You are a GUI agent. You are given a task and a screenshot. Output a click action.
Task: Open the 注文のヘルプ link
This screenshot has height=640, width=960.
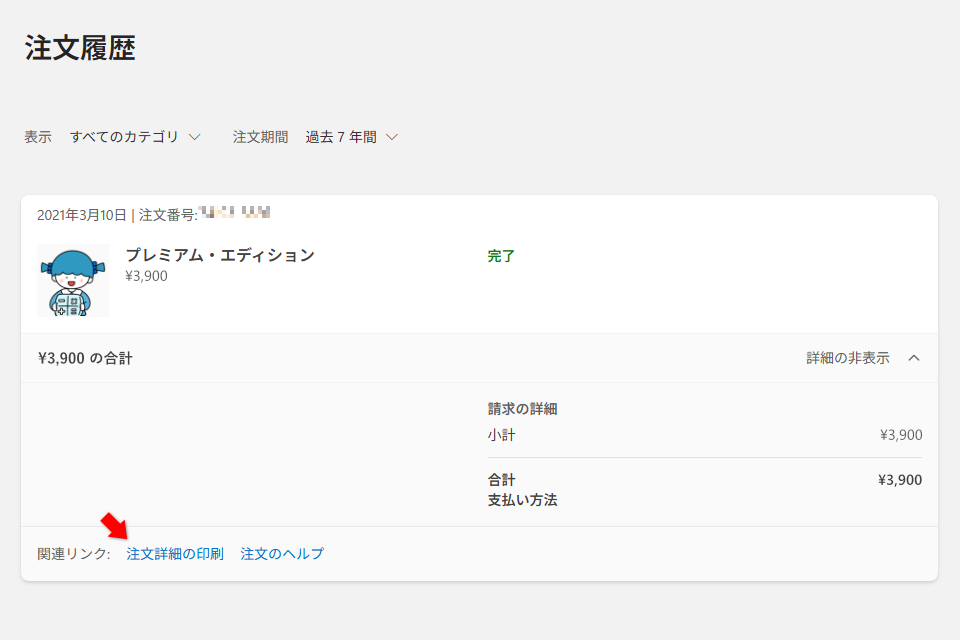click(282, 554)
